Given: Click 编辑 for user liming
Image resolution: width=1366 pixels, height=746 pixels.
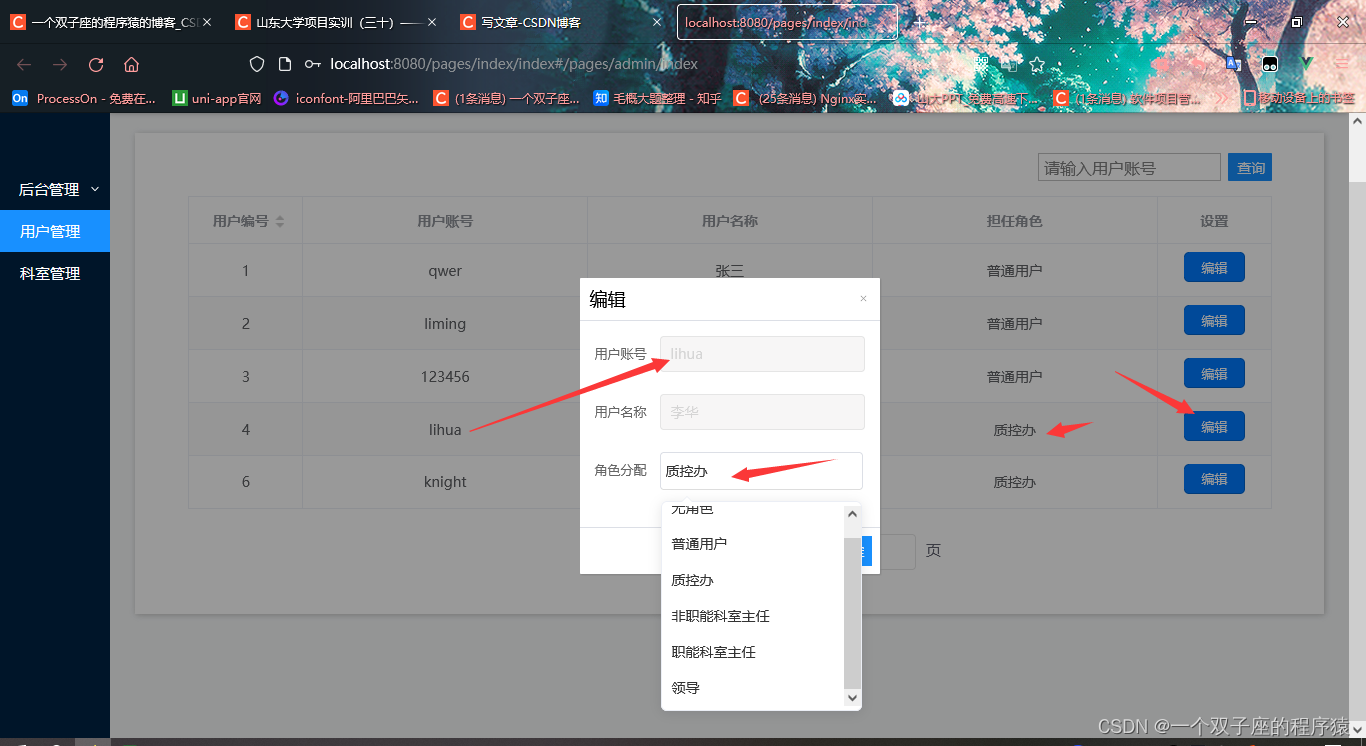Looking at the screenshot, I should coord(1214,321).
